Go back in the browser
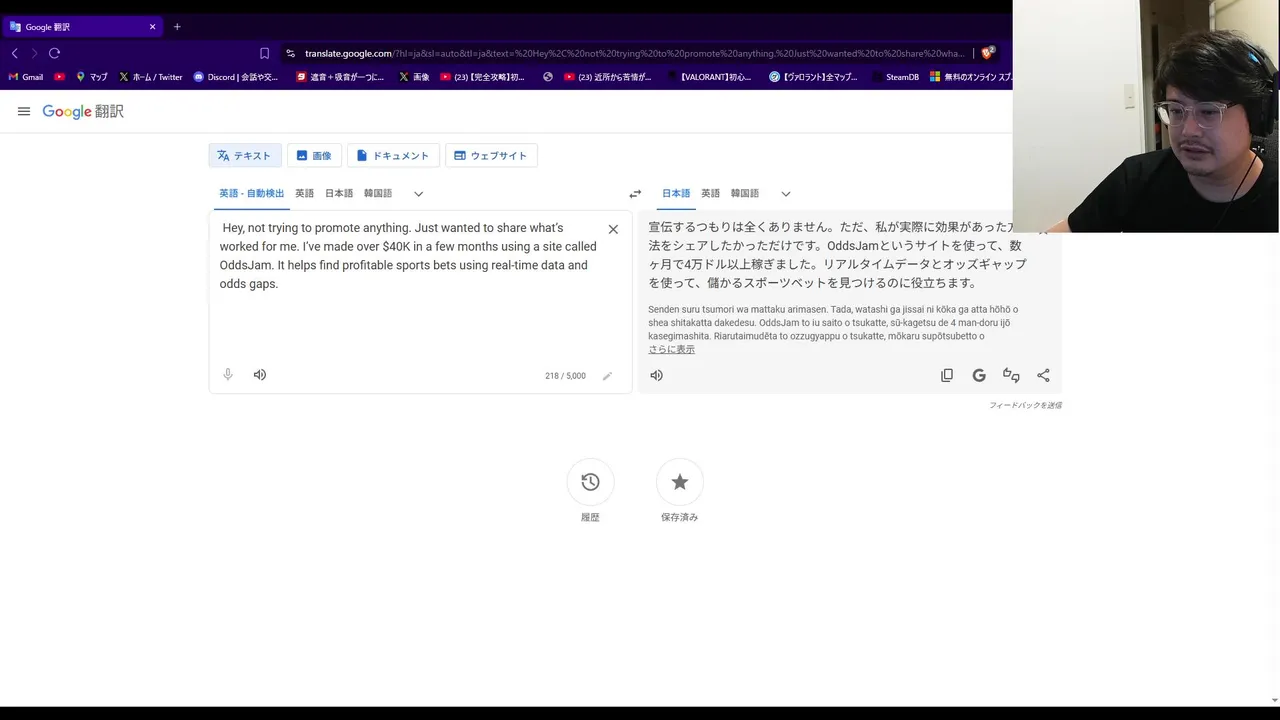 pos(14,53)
